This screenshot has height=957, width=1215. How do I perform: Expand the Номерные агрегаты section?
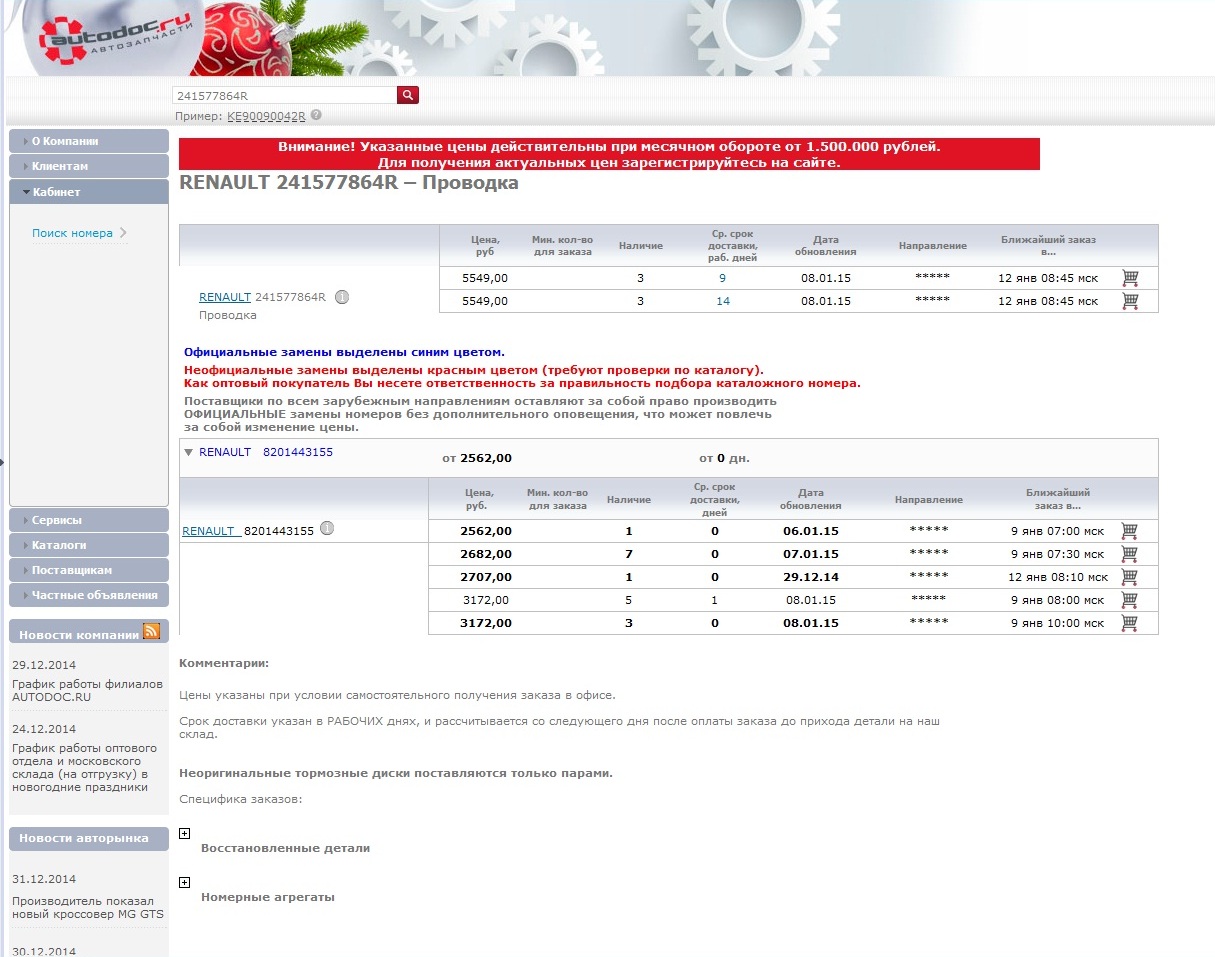point(184,882)
